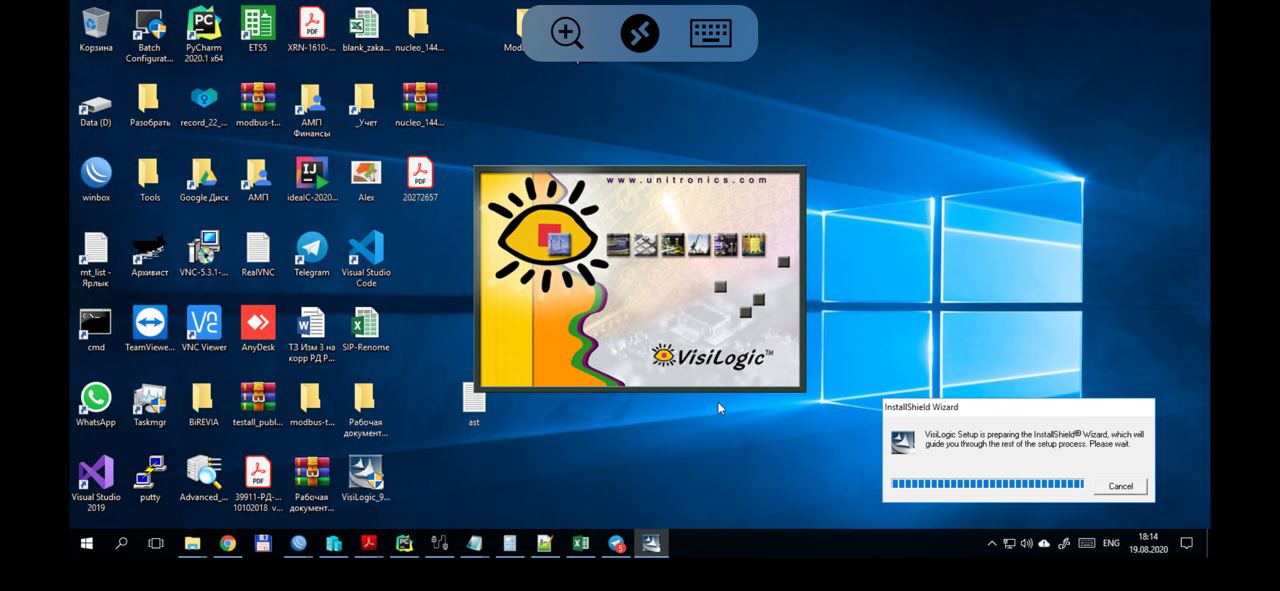The image size is (1280, 591).
Task: Select PyCharm 2020.1 x64 shortcut
Action: click(x=204, y=35)
